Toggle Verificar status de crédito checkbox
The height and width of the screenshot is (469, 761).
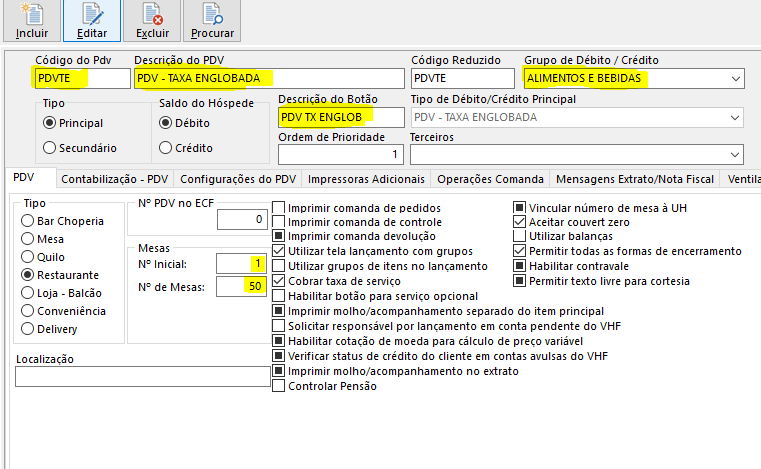279,356
